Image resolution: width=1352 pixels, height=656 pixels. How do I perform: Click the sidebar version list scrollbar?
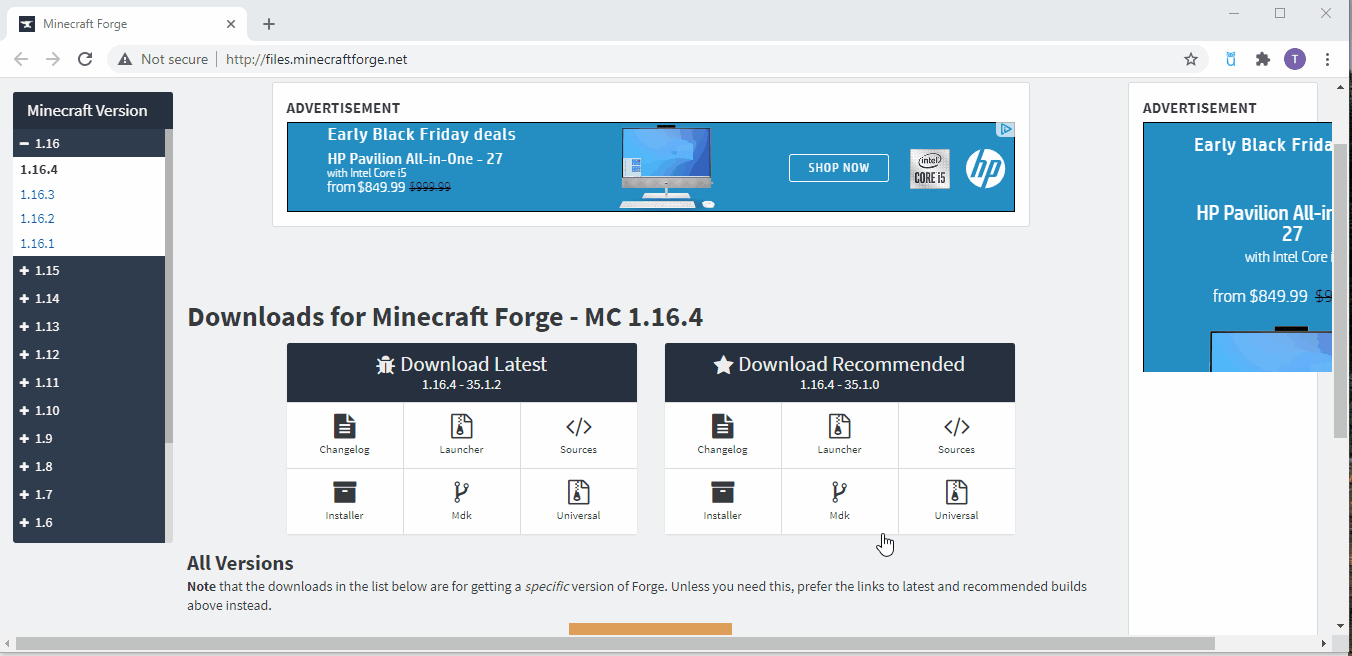pyautogui.click(x=169, y=286)
